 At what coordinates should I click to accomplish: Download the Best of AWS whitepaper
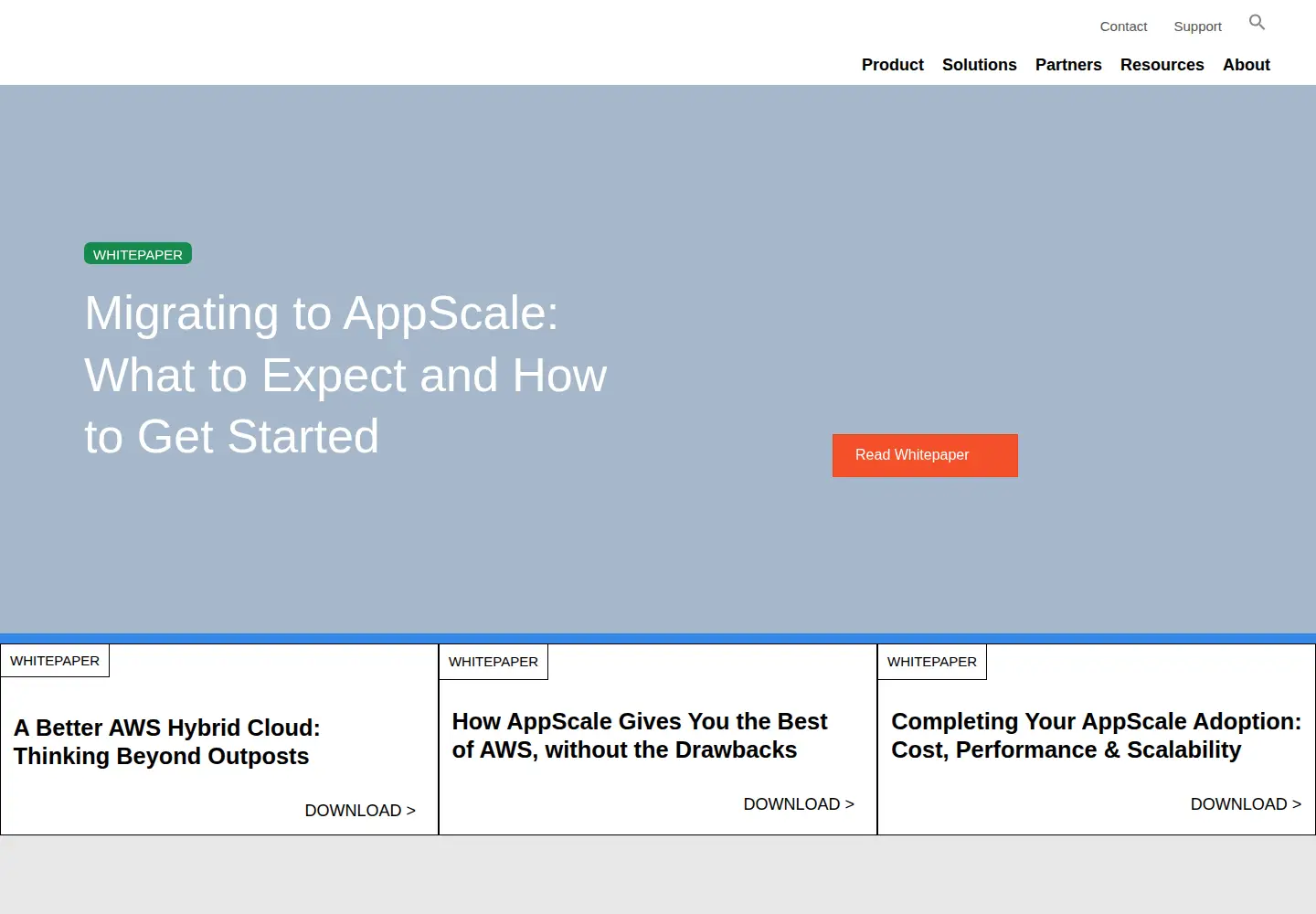pyautogui.click(x=799, y=804)
